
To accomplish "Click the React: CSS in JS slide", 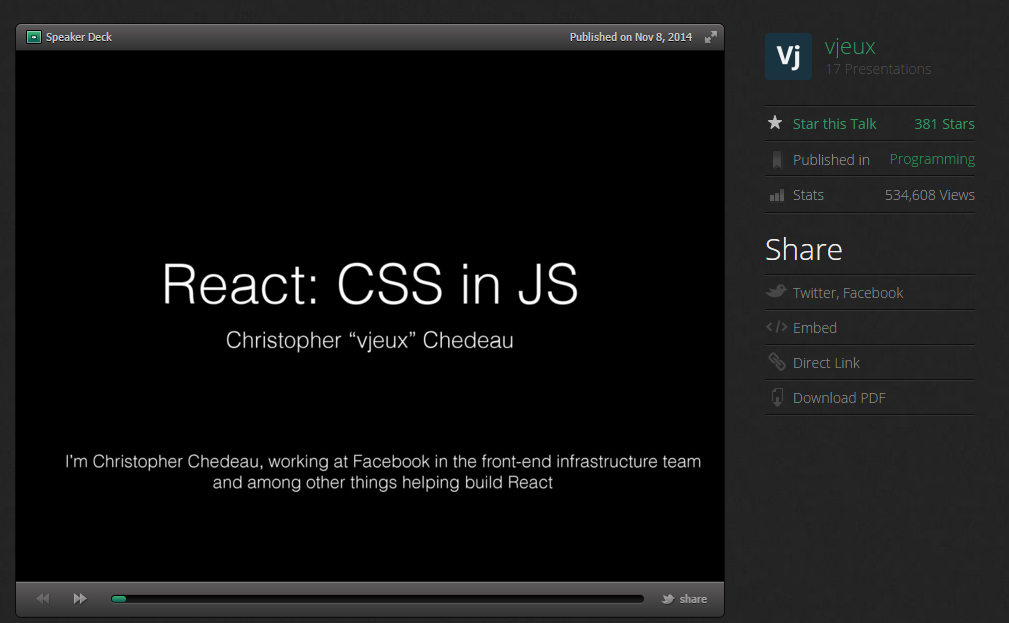I will (370, 316).
